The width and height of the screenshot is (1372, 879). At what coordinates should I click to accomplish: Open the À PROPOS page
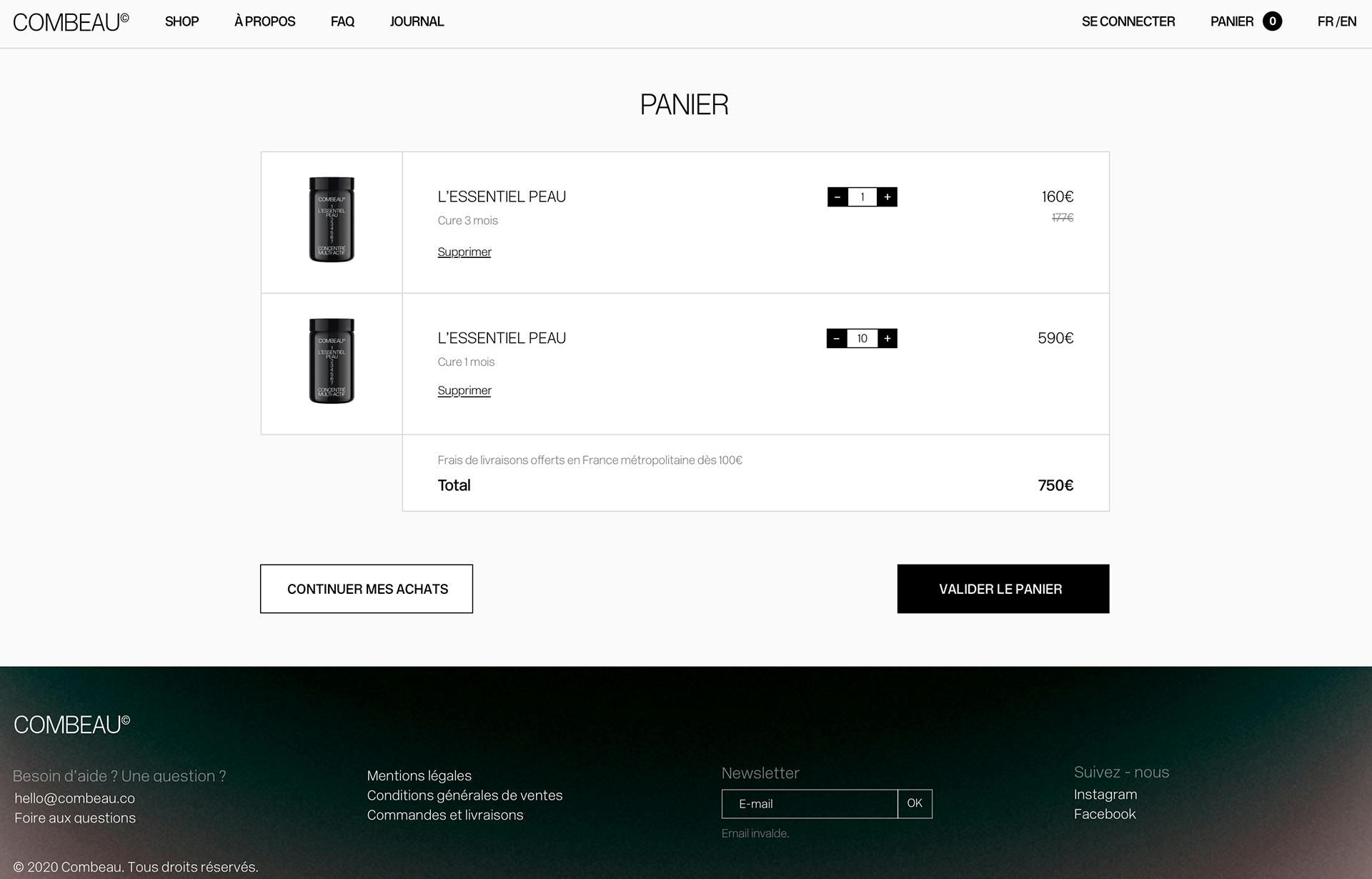click(x=264, y=21)
